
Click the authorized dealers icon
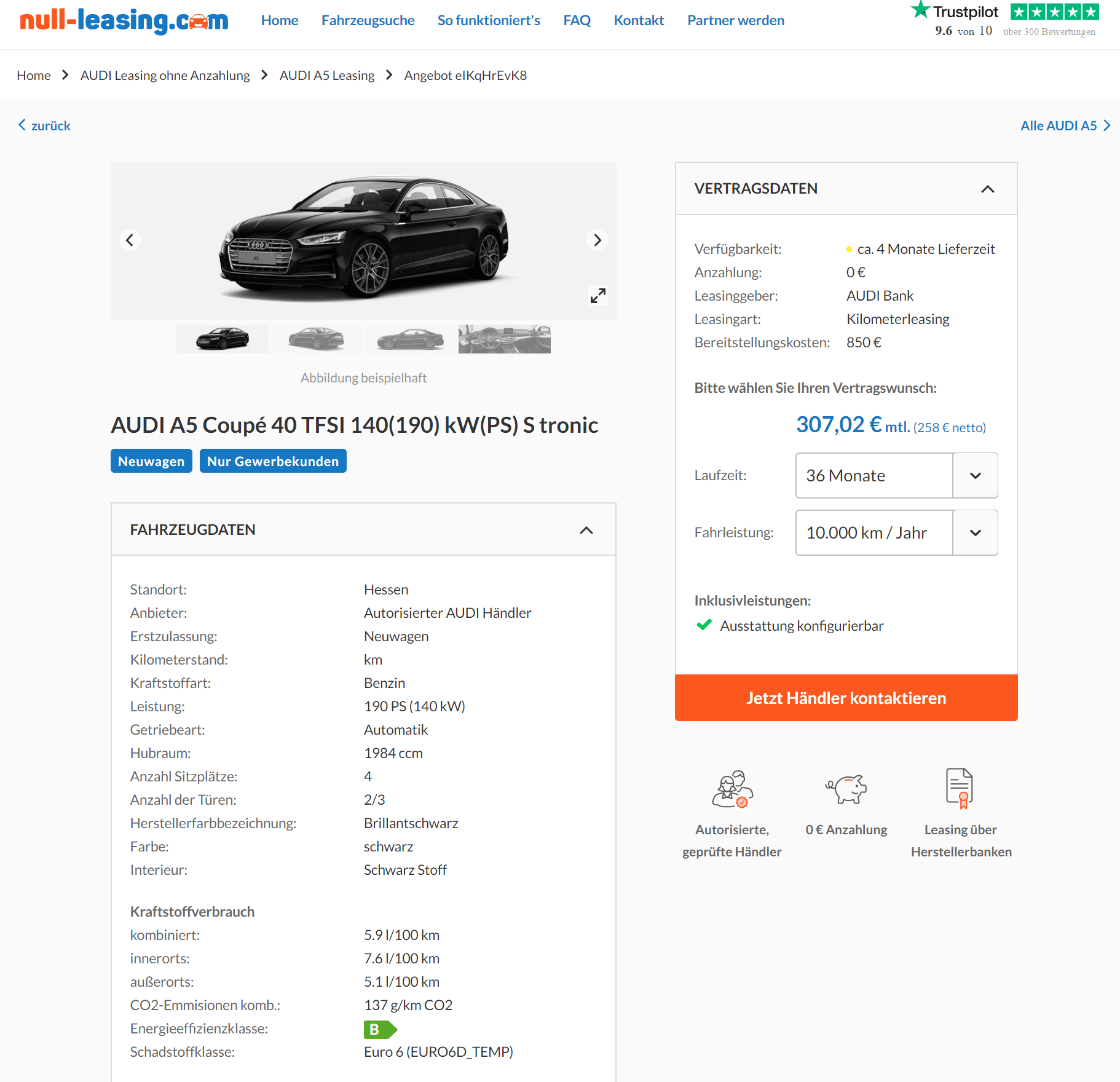pyautogui.click(x=732, y=789)
